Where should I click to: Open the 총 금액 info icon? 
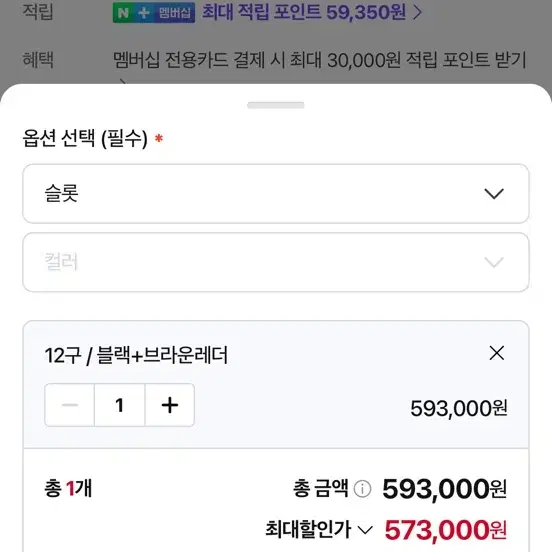362,489
